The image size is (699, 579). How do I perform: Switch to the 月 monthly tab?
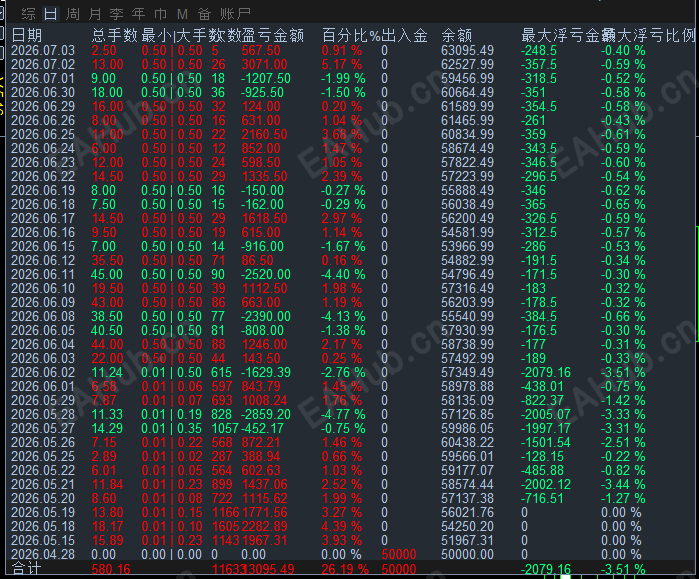95,14
